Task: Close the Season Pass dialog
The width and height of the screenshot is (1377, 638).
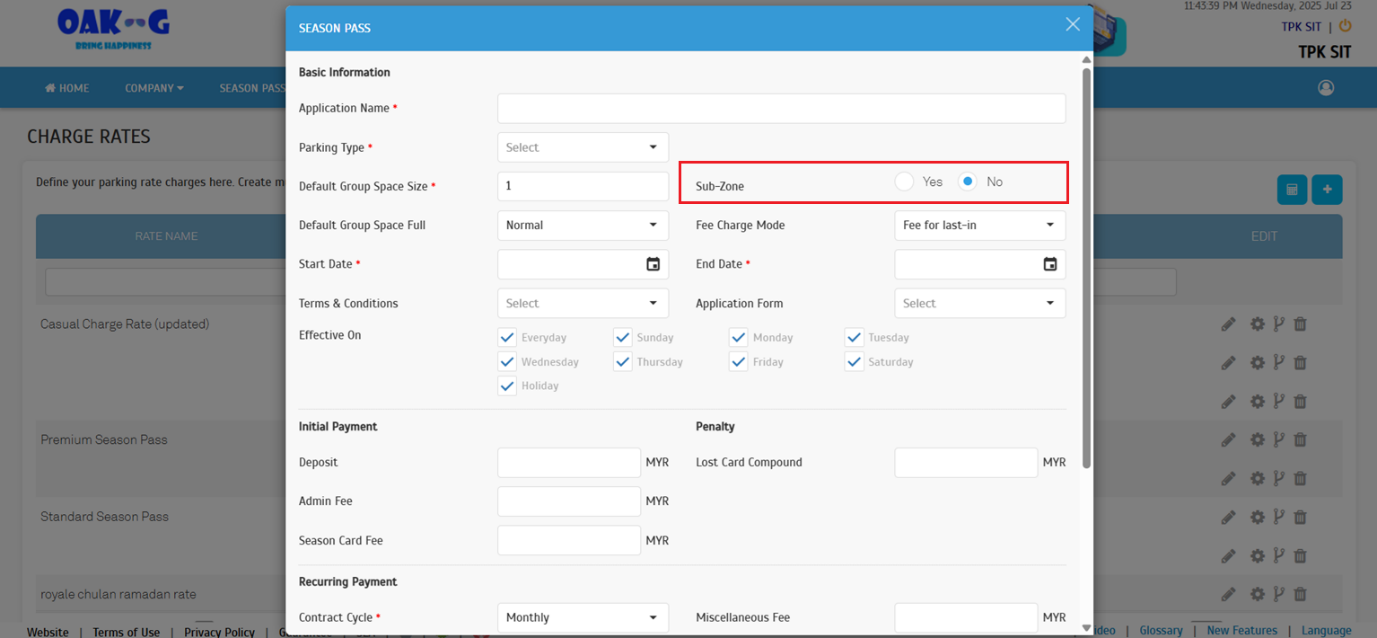Action: click(x=1072, y=25)
